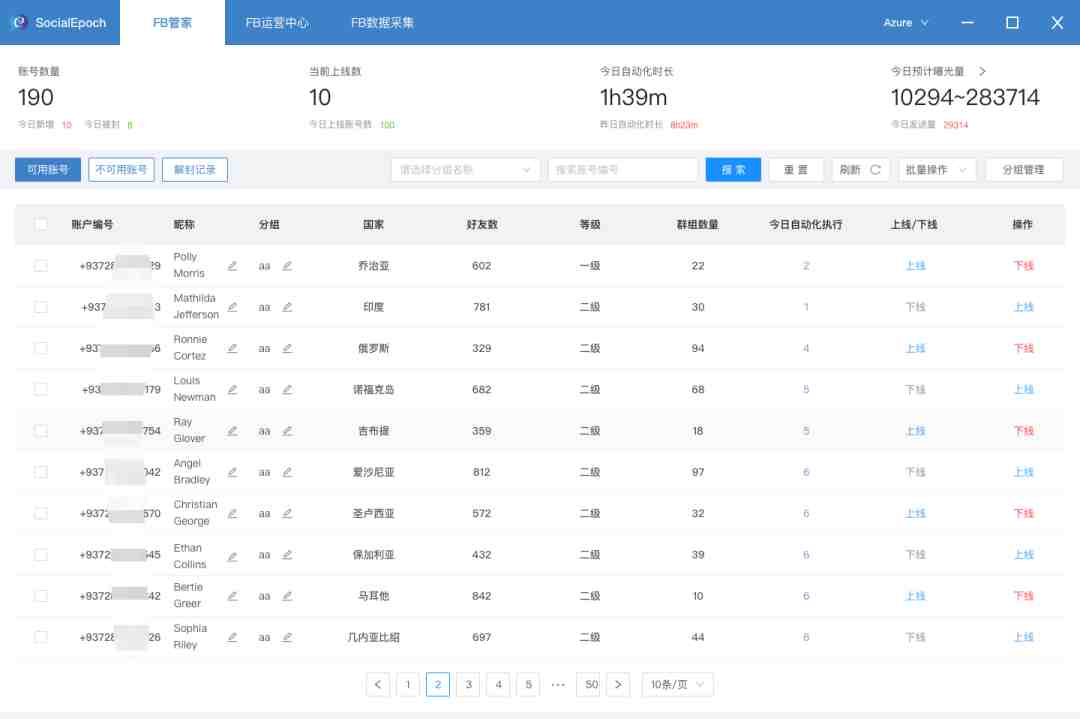The image size is (1080, 719).
Task: Edit group pencil icon in Louis Newman row
Action: (x=287, y=390)
